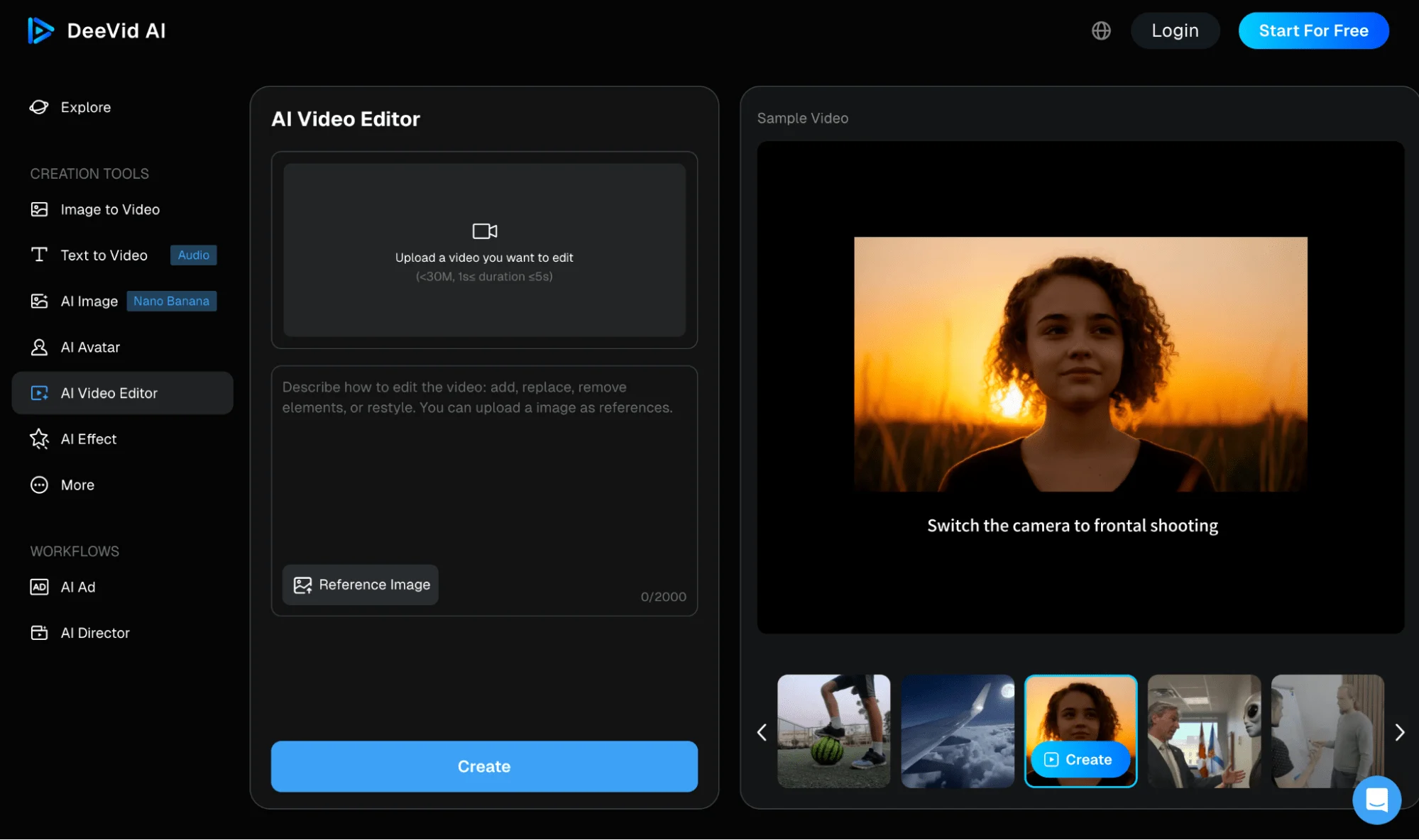Expand the More creation tools
This screenshot has height=840, width=1419.
point(77,485)
